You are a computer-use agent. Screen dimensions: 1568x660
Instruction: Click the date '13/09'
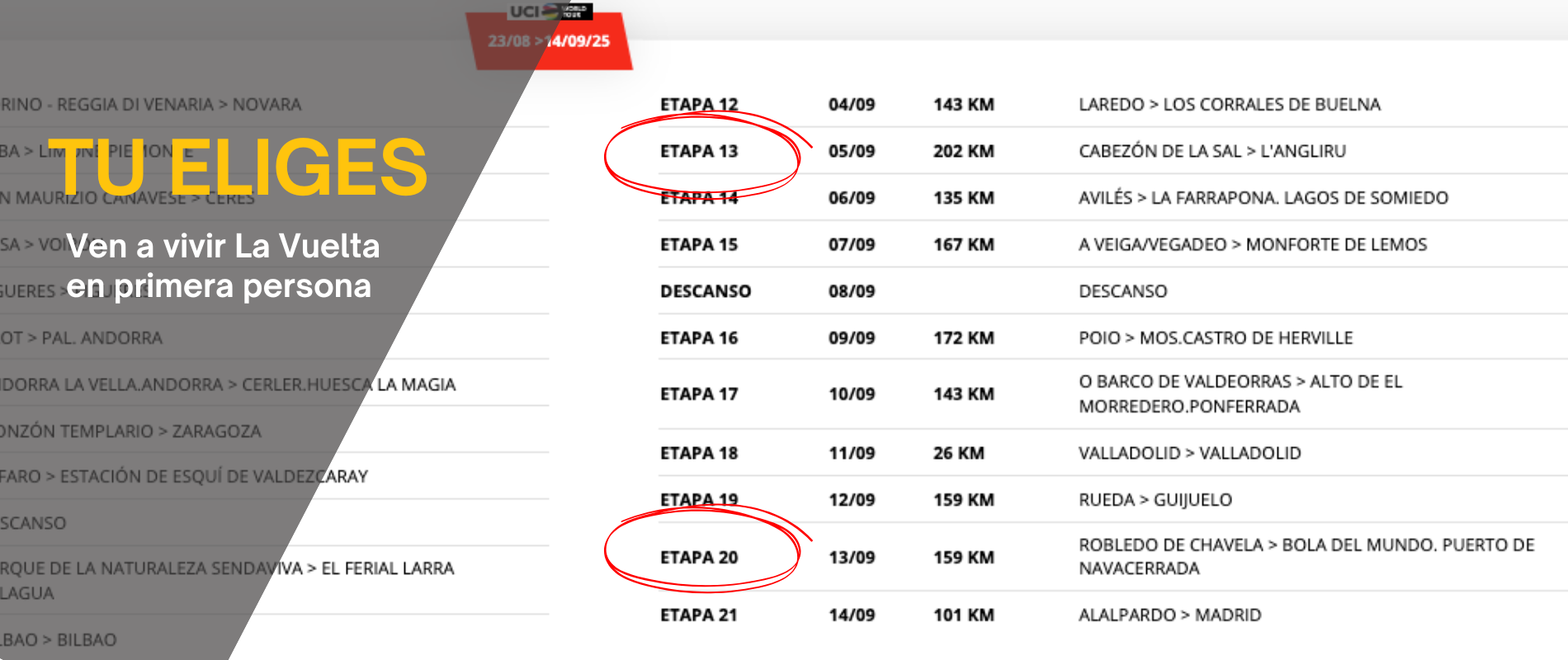pyautogui.click(x=852, y=558)
